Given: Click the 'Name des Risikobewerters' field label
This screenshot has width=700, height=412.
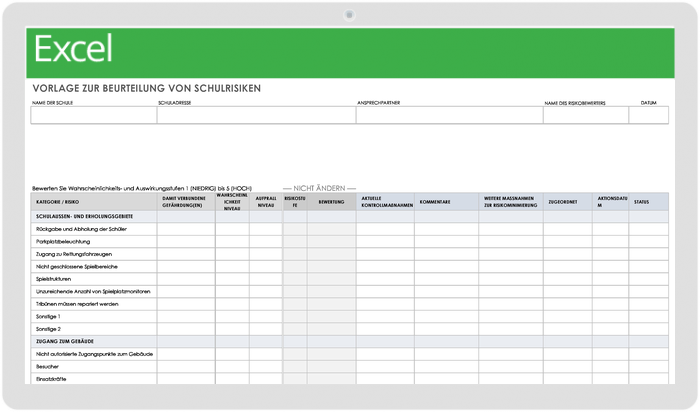Looking at the screenshot, I should (x=575, y=103).
